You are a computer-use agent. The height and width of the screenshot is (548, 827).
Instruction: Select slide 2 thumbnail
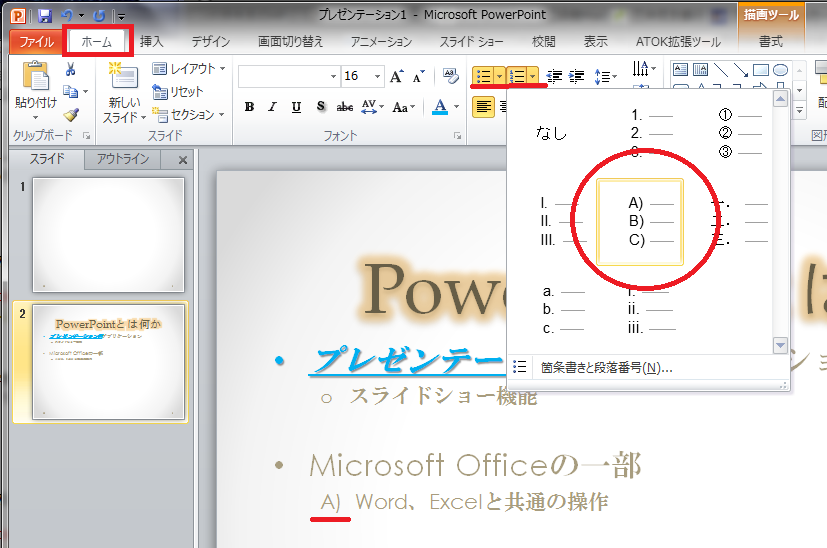[x=108, y=362]
